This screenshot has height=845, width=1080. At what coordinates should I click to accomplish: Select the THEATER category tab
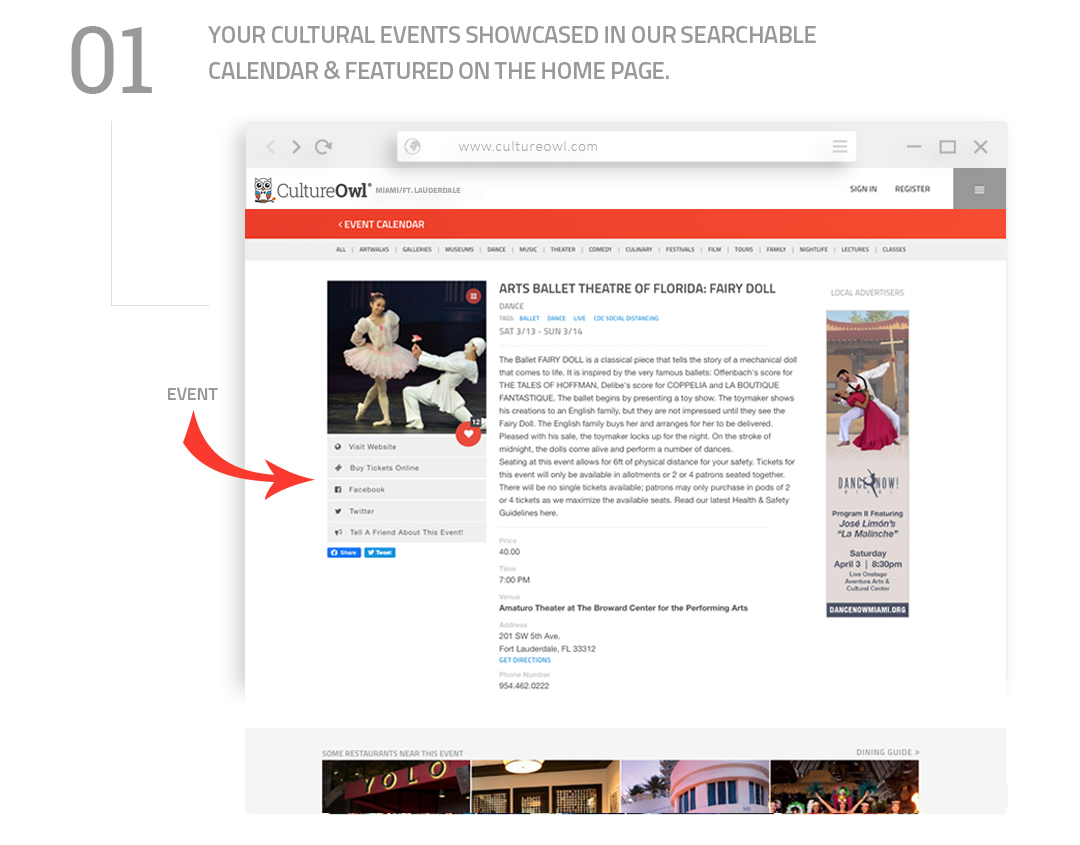[563, 249]
